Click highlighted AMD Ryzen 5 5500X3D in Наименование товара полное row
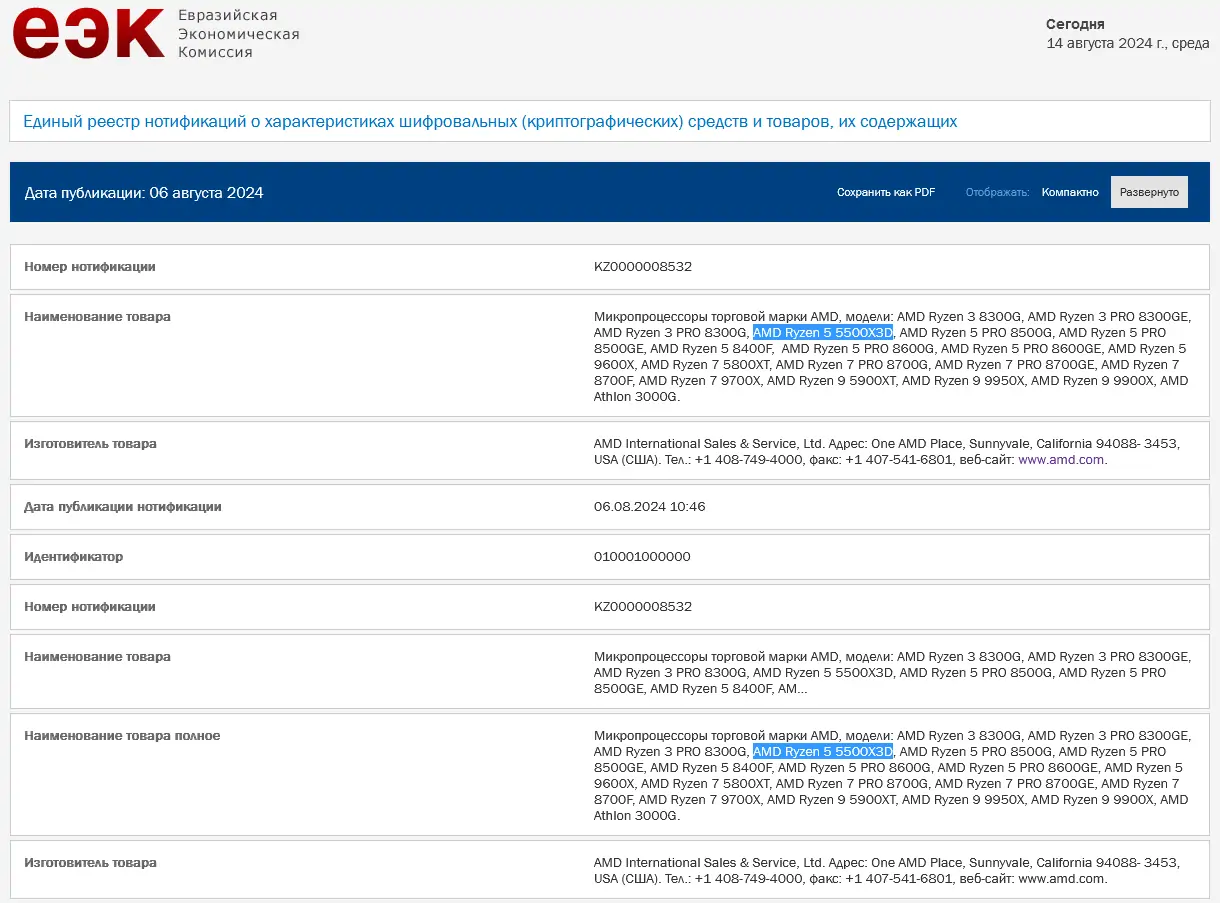 823,752
